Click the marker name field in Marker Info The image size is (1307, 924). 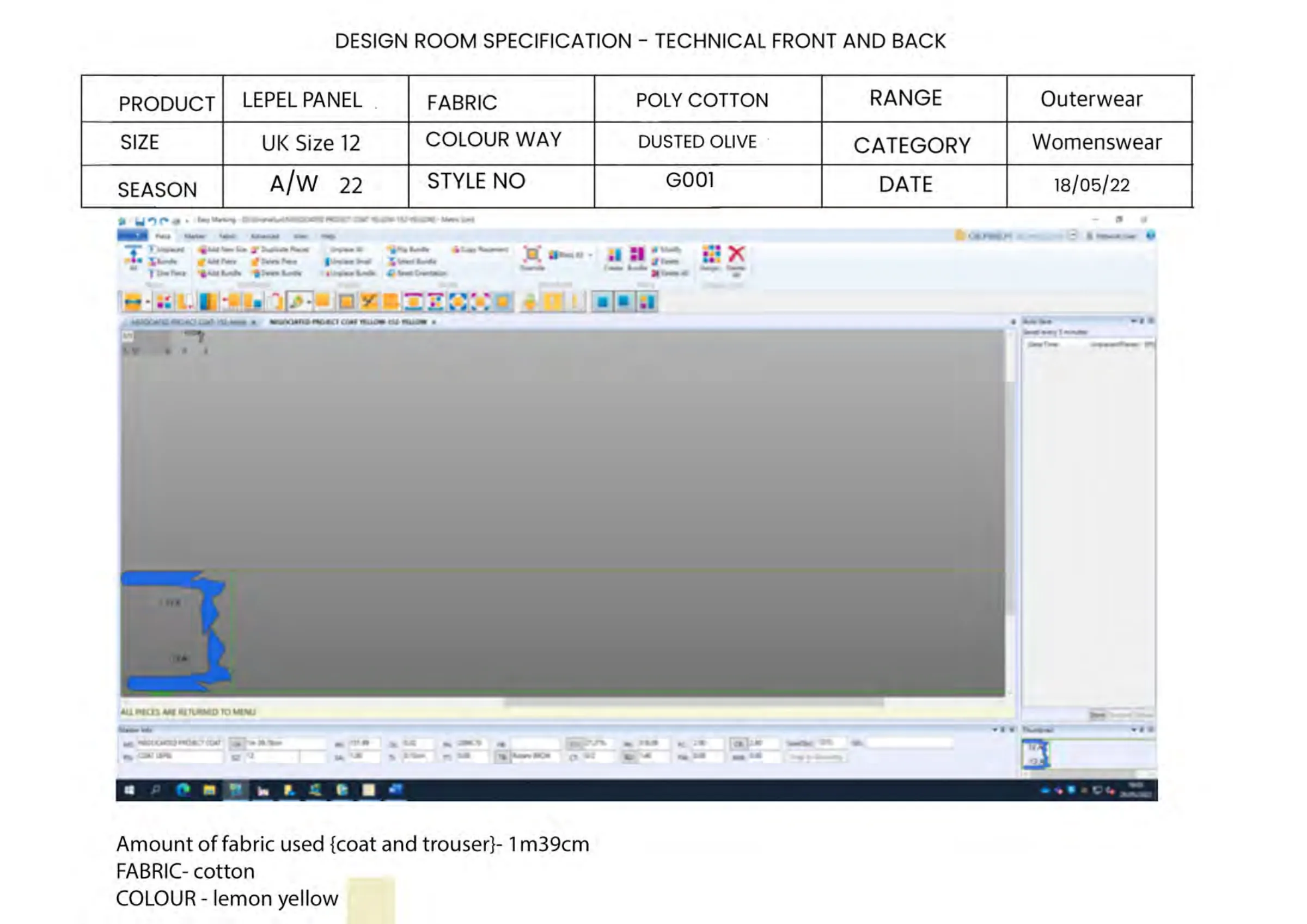pyautogui.click(x=179, y=744)
